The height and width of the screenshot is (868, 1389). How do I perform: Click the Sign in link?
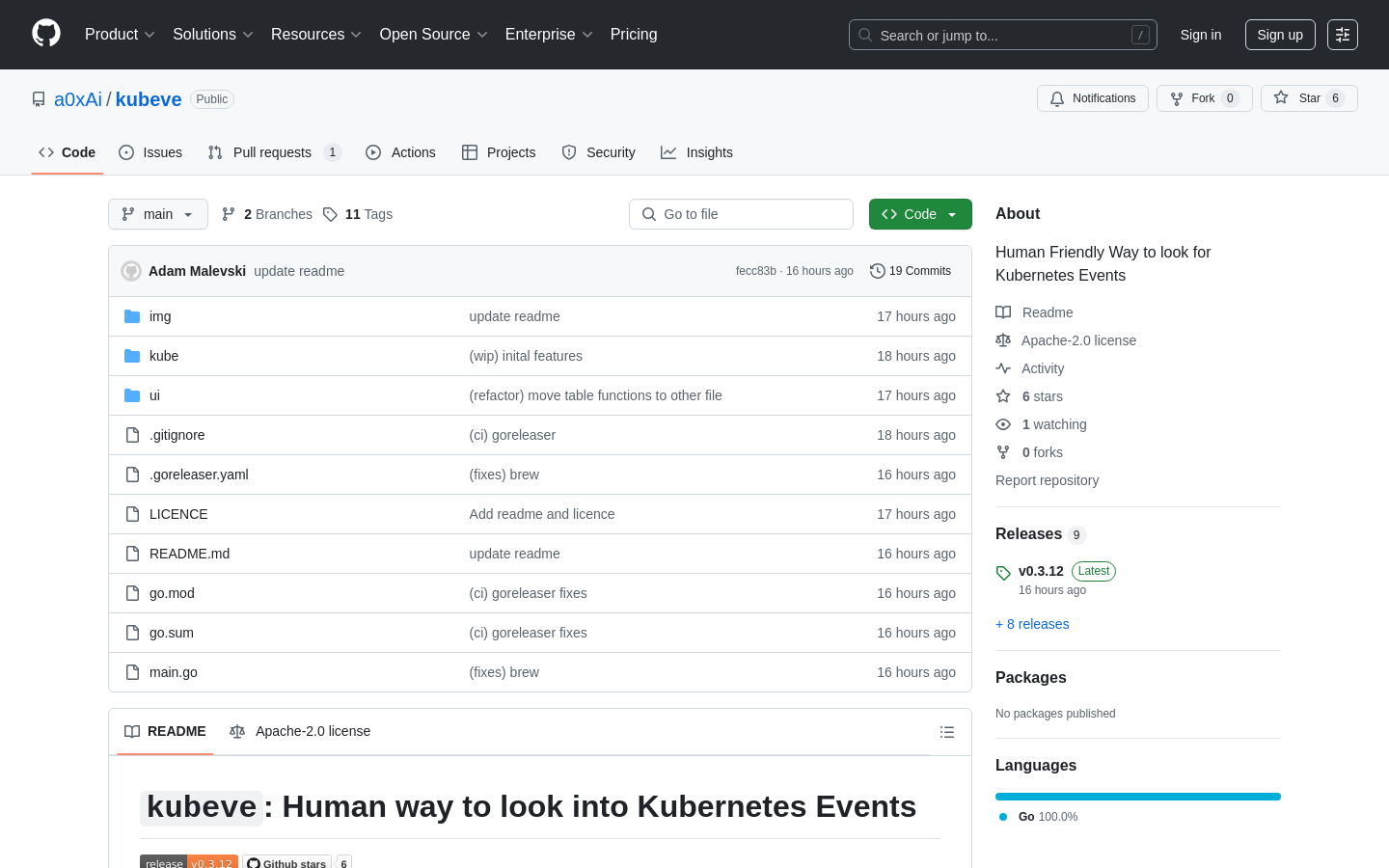pos(1201,35)
